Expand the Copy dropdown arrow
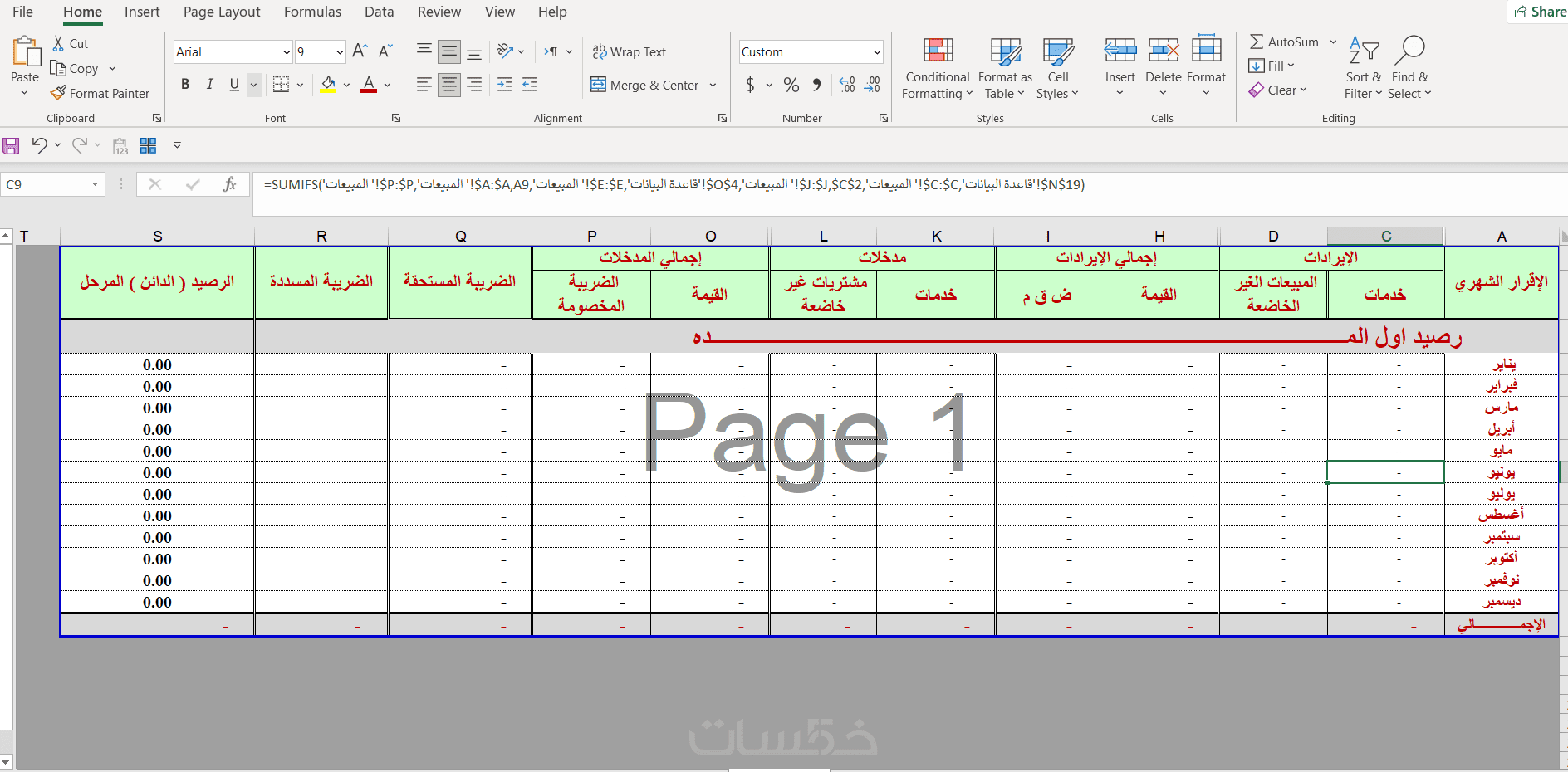The image size is (1568, 772). (112, 68)
